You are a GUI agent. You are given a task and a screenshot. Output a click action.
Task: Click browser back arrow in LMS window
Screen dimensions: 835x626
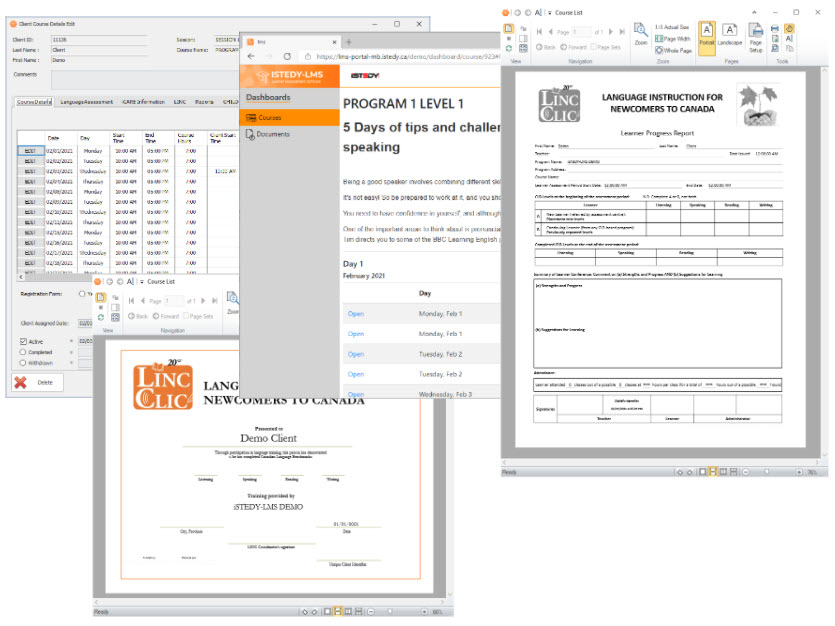[251, 56]
